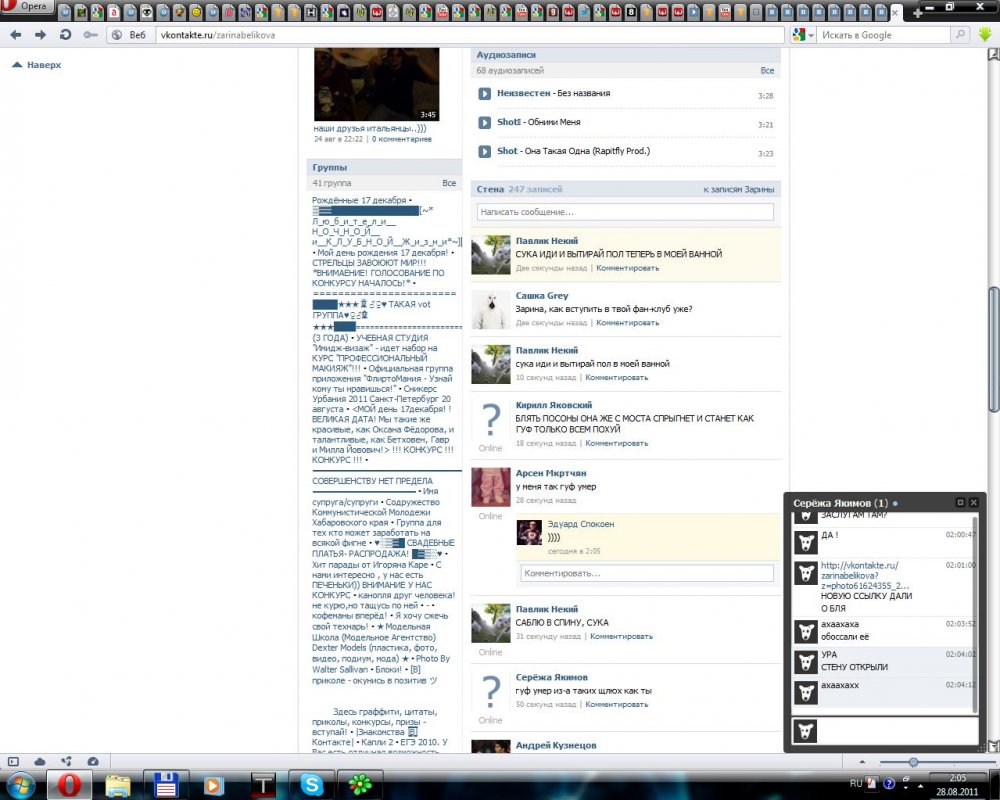Click the chat title Серёжа Якимов (1)
Image resolution: width=1000 pixels, height=800 pixels.
pos(840,503)
